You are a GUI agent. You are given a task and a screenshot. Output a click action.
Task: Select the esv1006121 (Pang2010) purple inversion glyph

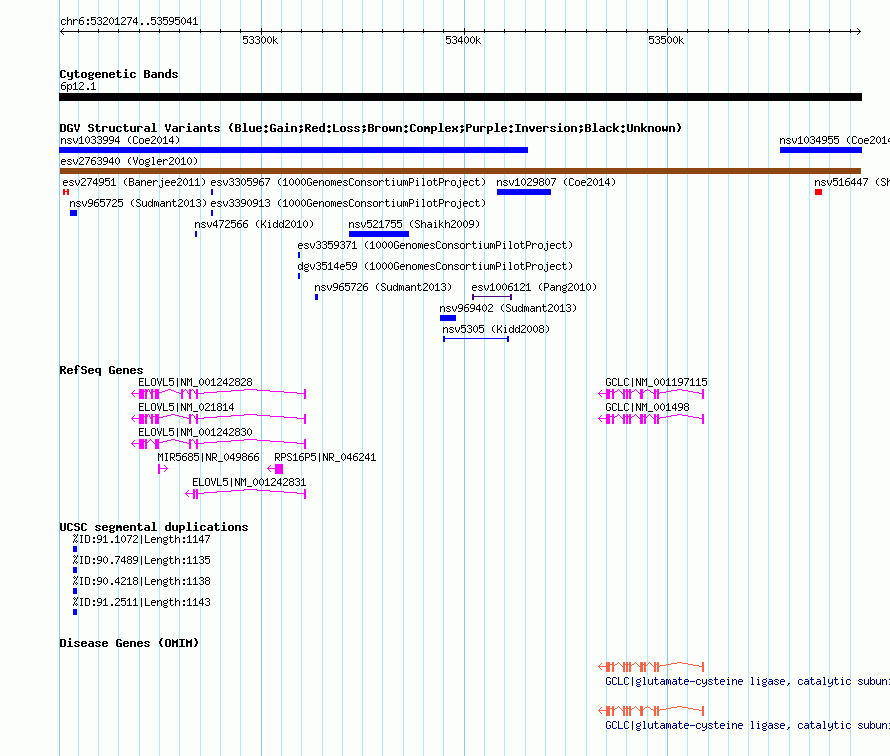tap(492, 297)
